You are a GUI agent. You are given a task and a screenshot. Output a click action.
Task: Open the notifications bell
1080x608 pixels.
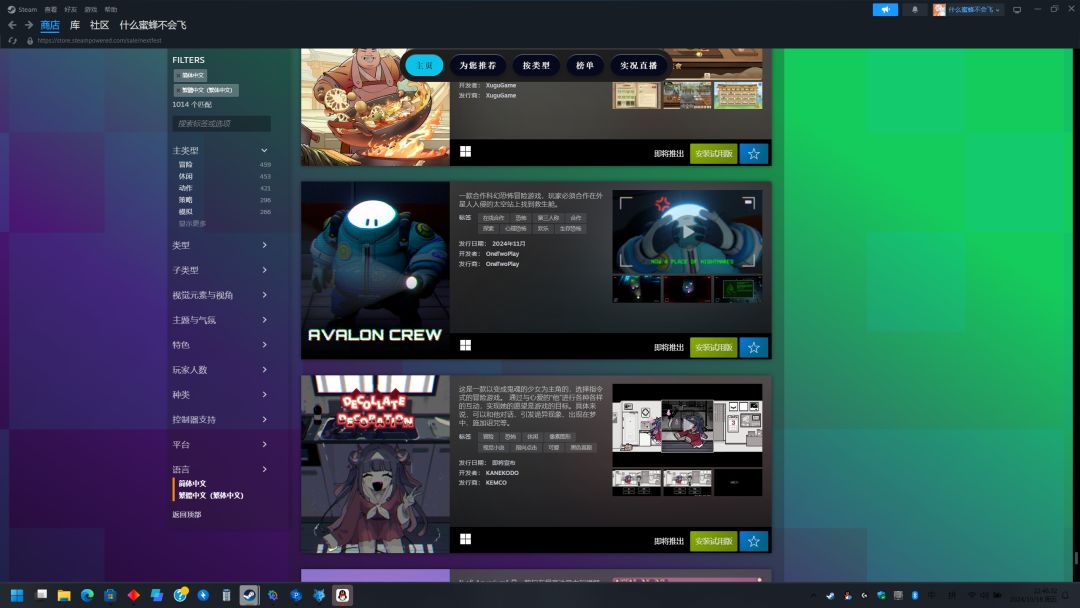pyautogui.click(x=915, y=10)
